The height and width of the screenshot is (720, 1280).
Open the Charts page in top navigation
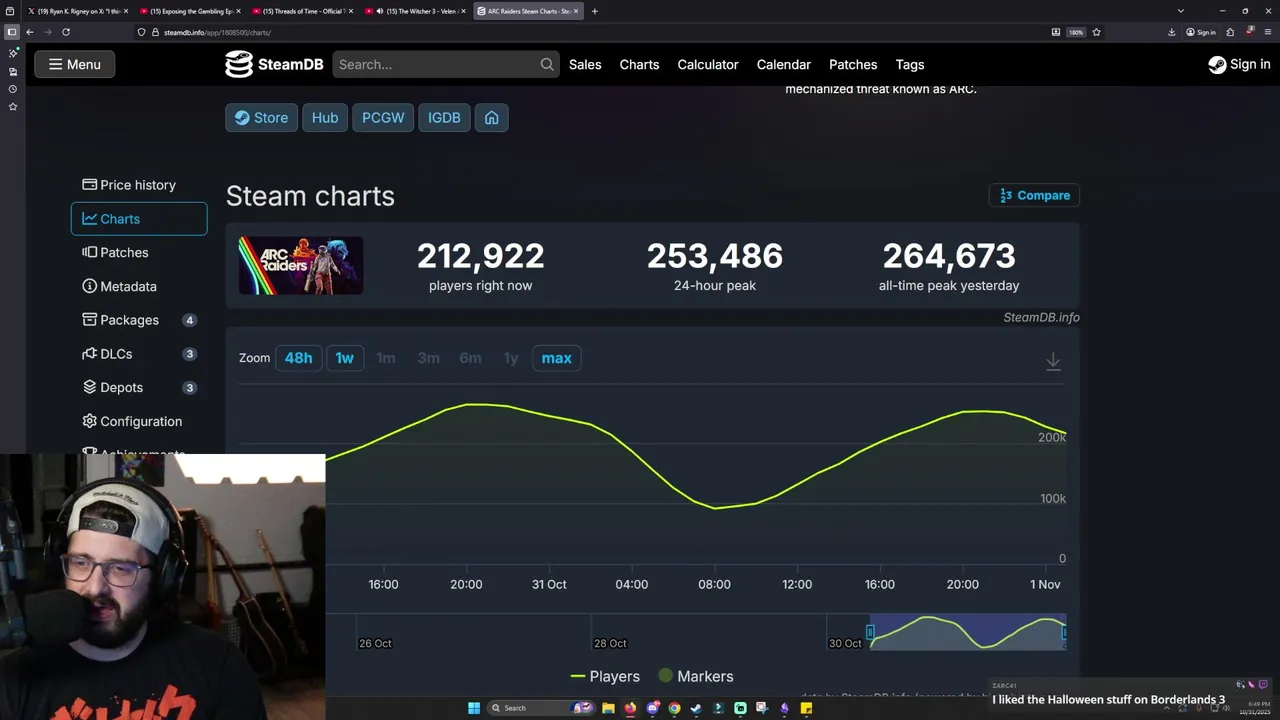639,64
